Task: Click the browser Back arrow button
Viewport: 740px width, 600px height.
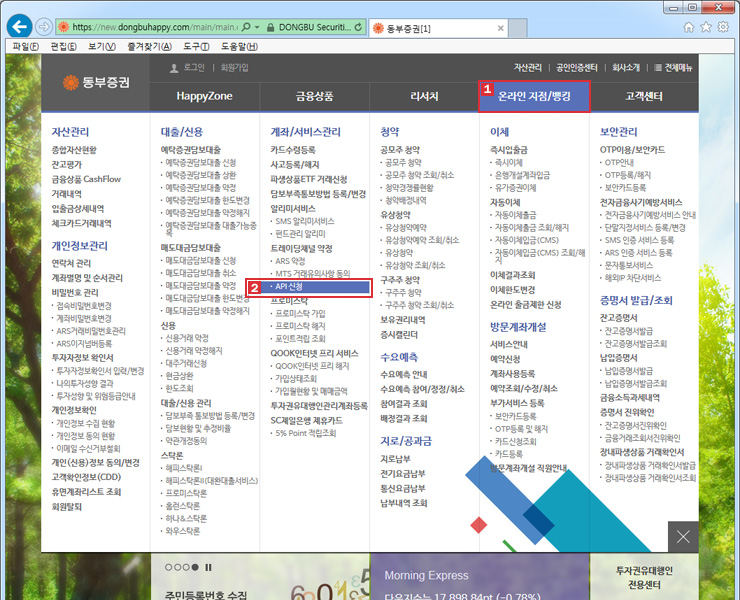Action: 19,27
